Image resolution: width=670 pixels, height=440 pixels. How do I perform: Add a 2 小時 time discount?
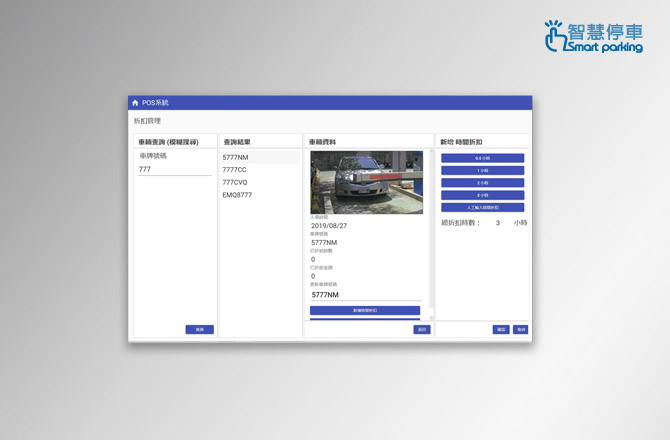482,183
